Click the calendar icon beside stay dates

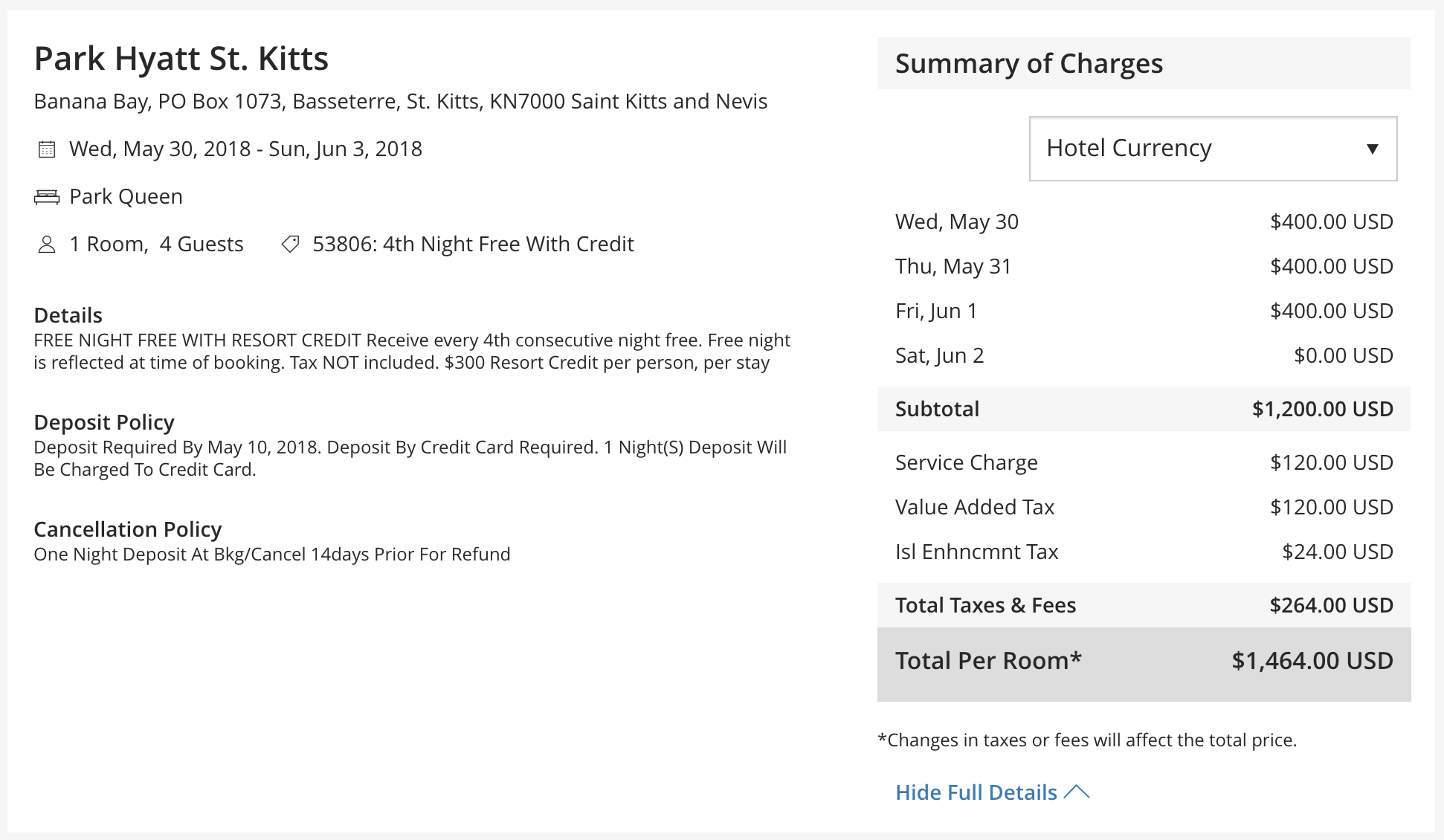pyautogui.click(x=47, y=149)
